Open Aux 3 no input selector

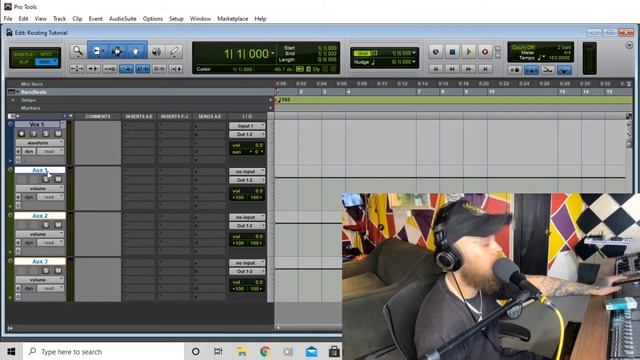click(x=247, y=263)
